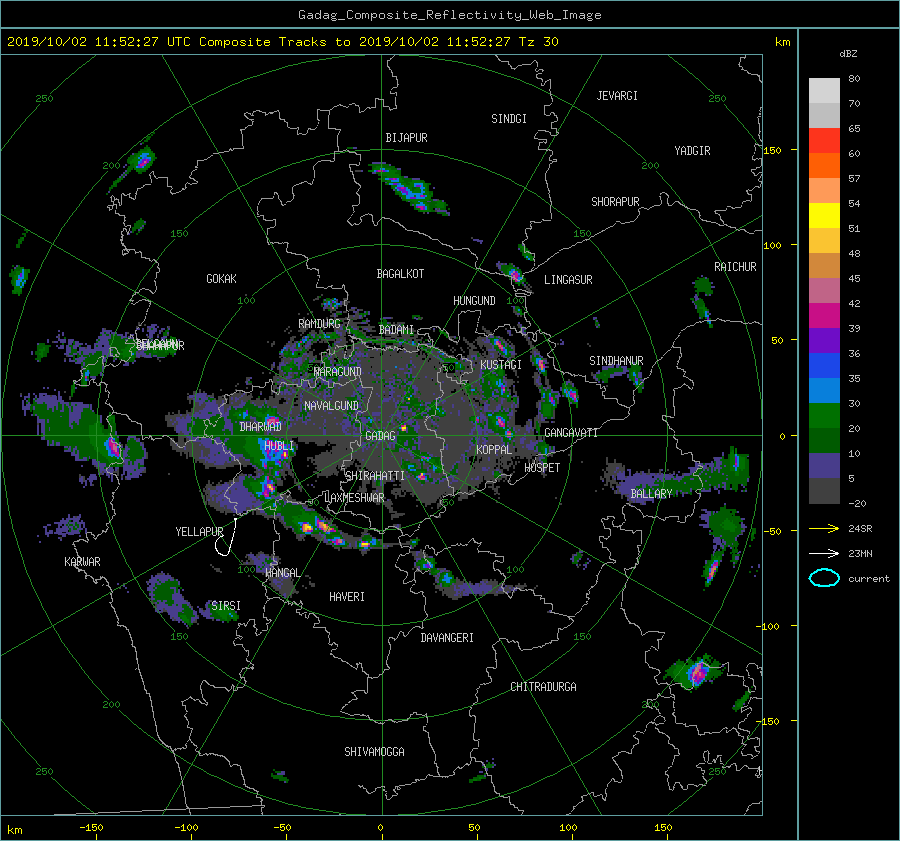Click the BAGALKOT city label
The image size is (900, 841).
tap(400, 274)
